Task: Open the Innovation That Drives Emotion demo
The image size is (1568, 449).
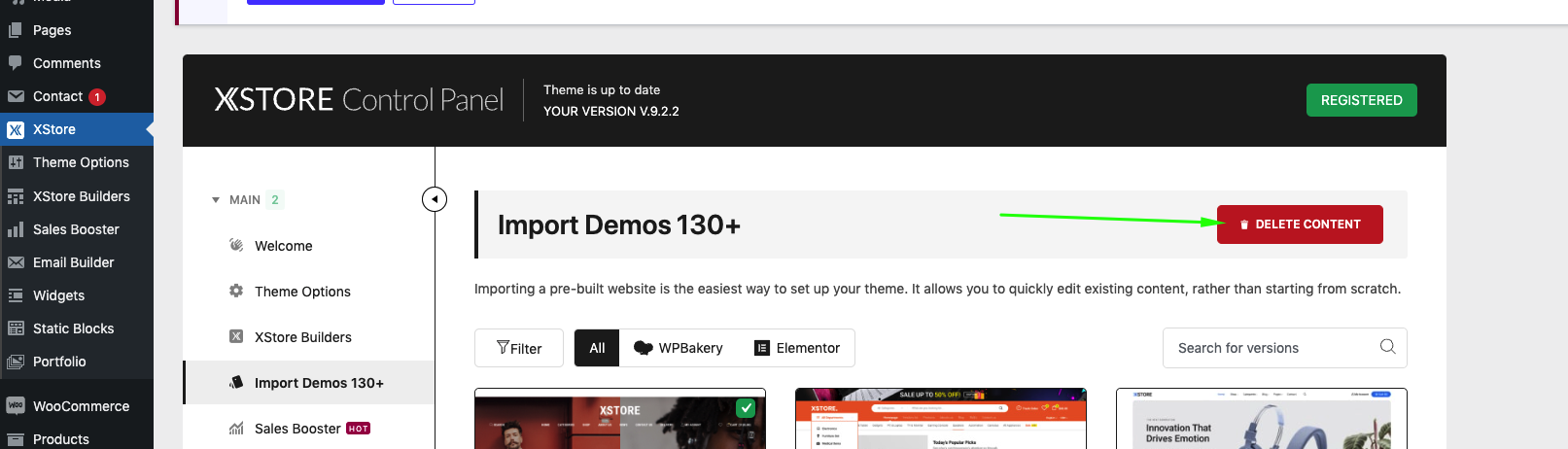Action: pos(1262,419)
